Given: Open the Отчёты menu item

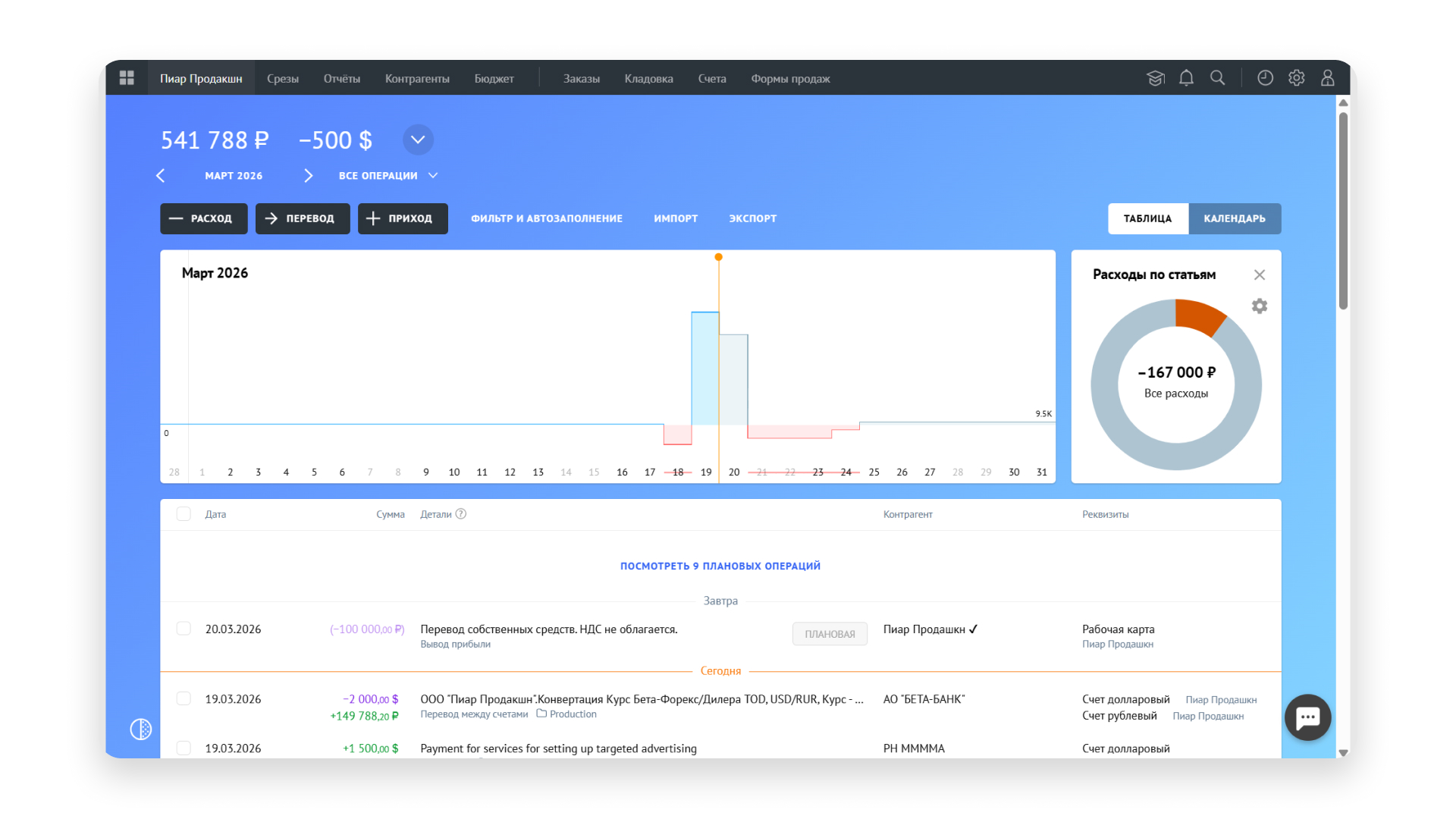Looking at the screenshot, I should click(x=341, y=79).
